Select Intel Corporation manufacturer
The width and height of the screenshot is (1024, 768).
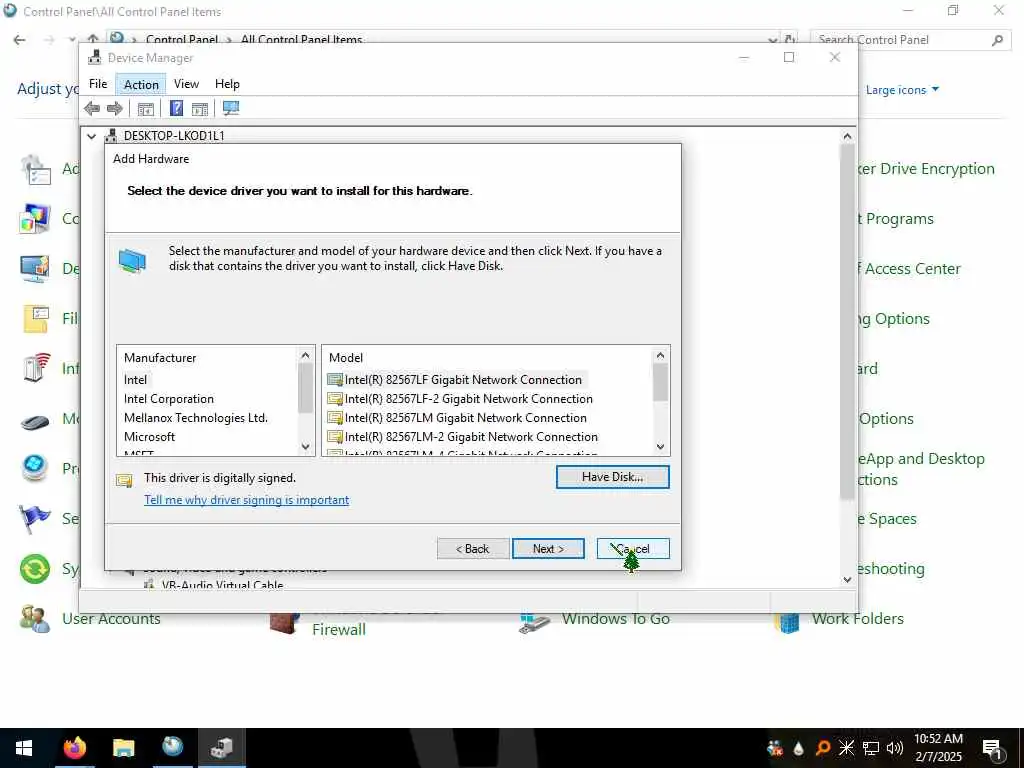pos(168,399)
